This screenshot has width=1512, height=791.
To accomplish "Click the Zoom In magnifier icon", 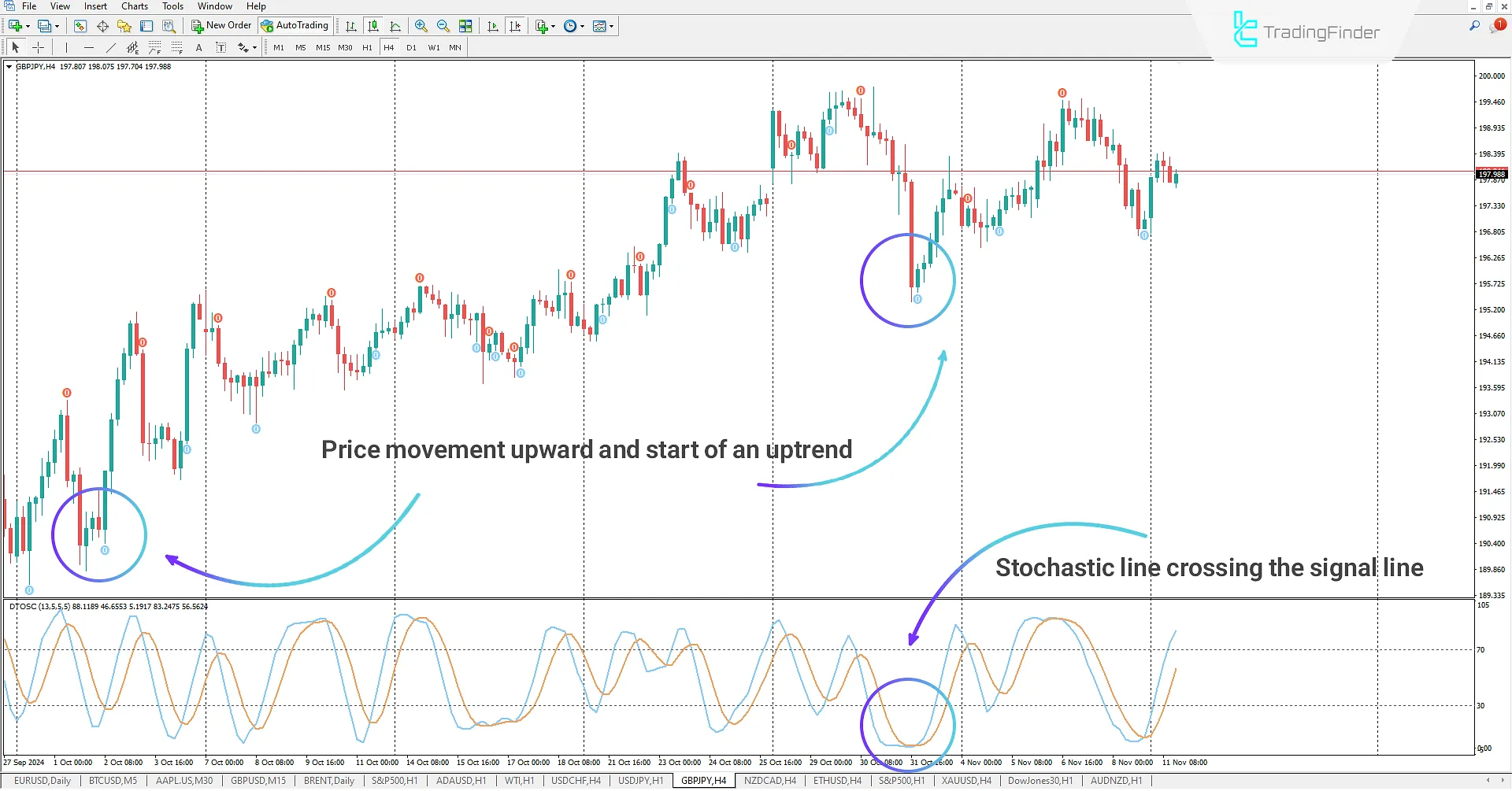I will point(421,26).
